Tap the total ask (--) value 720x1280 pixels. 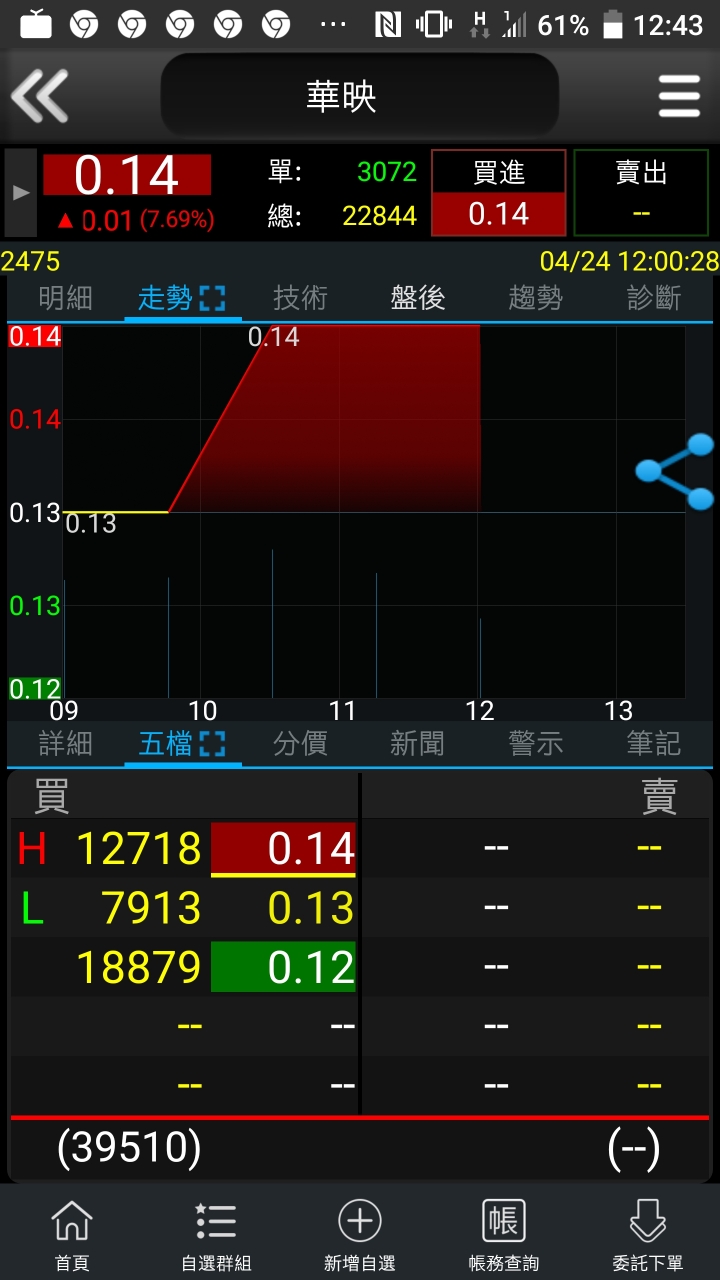[634, 1149]
